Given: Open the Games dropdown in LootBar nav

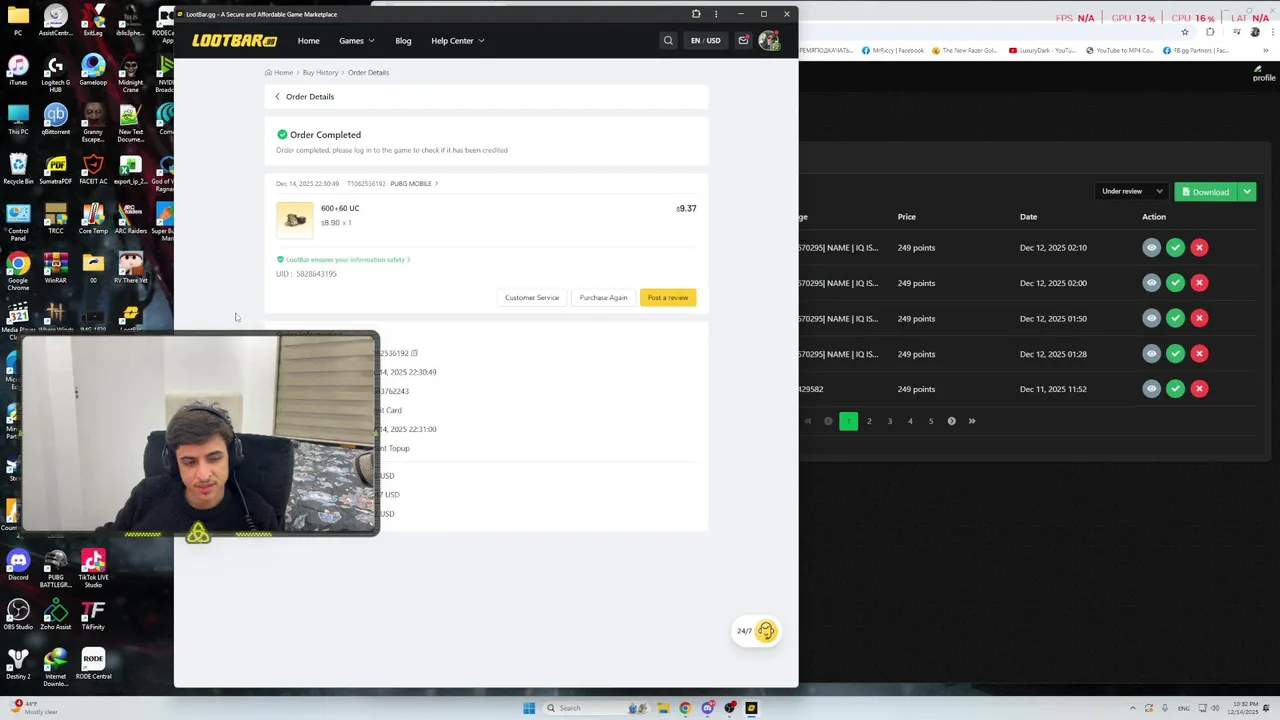Looking at the screenshot, I should coord(357,41).
